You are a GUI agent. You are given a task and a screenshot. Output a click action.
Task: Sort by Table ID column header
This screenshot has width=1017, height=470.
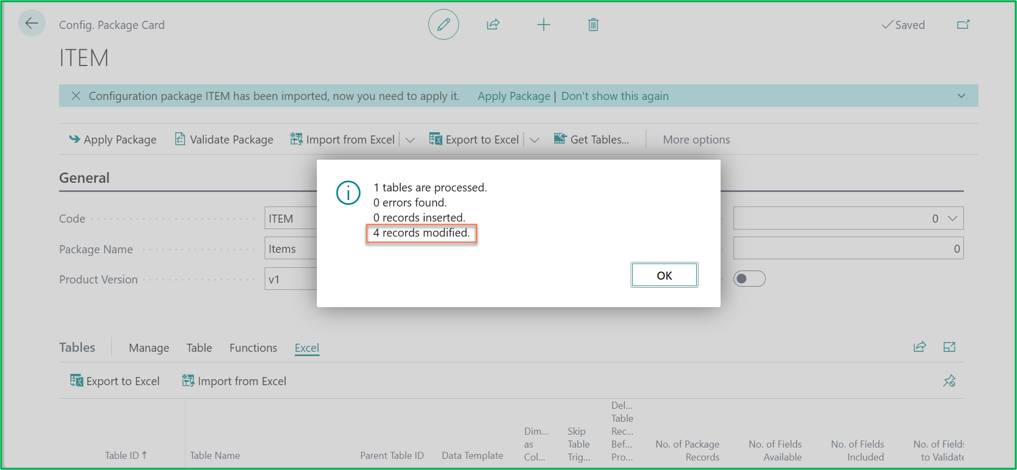pyautogui.click(x=126, y=455)
